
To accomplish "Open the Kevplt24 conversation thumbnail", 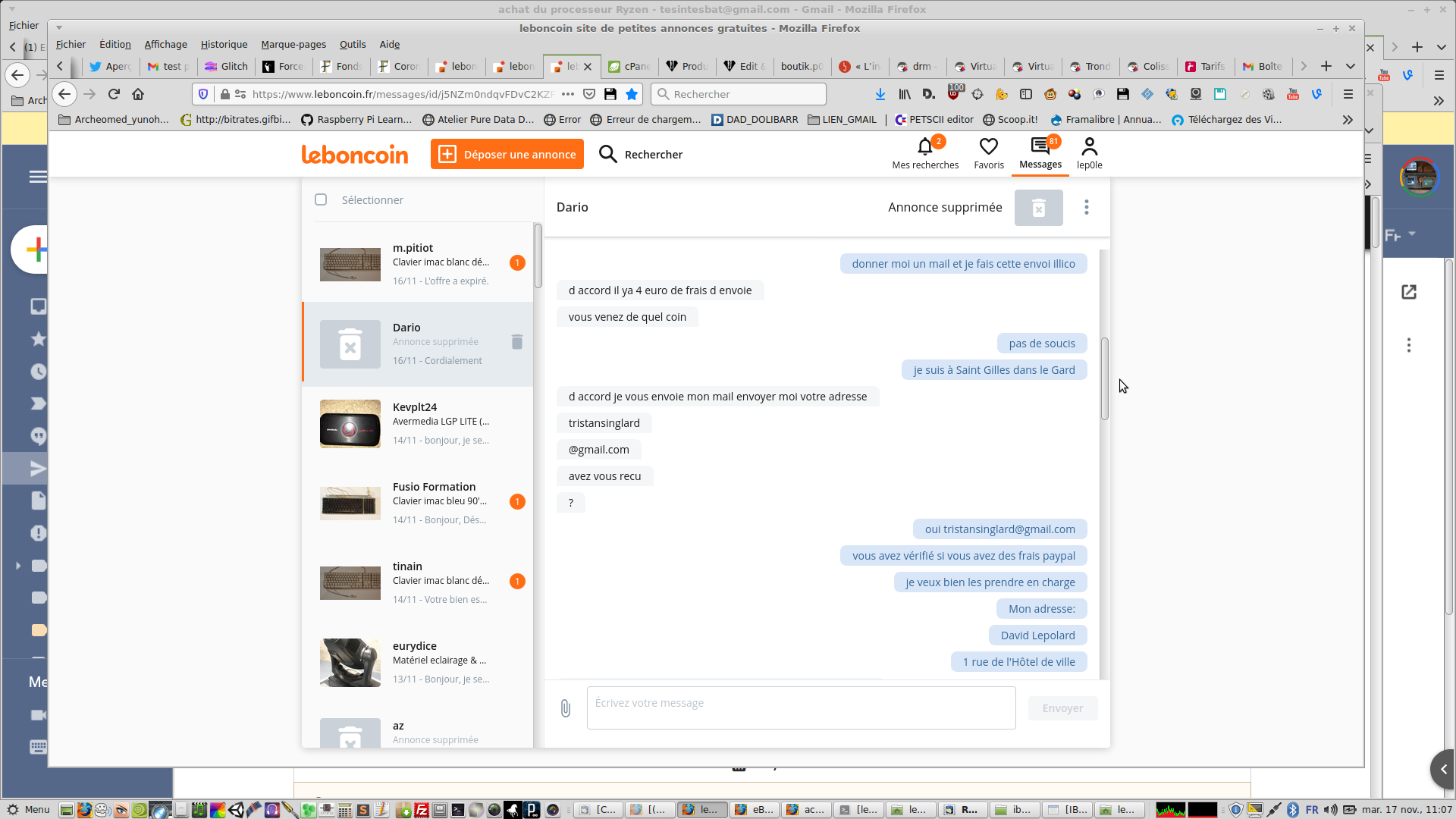I will click(350, 424).
